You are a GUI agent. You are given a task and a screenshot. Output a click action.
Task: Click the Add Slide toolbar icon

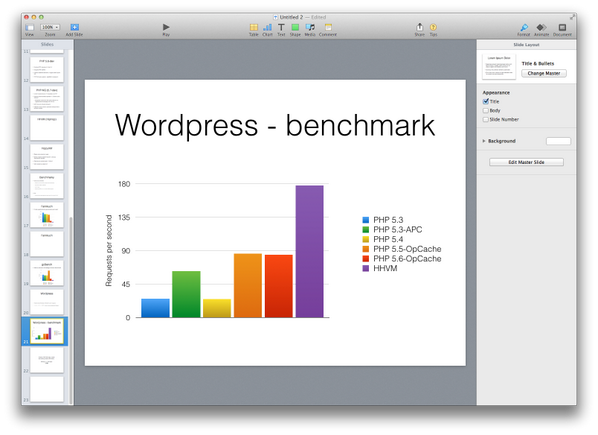point(74,27)
